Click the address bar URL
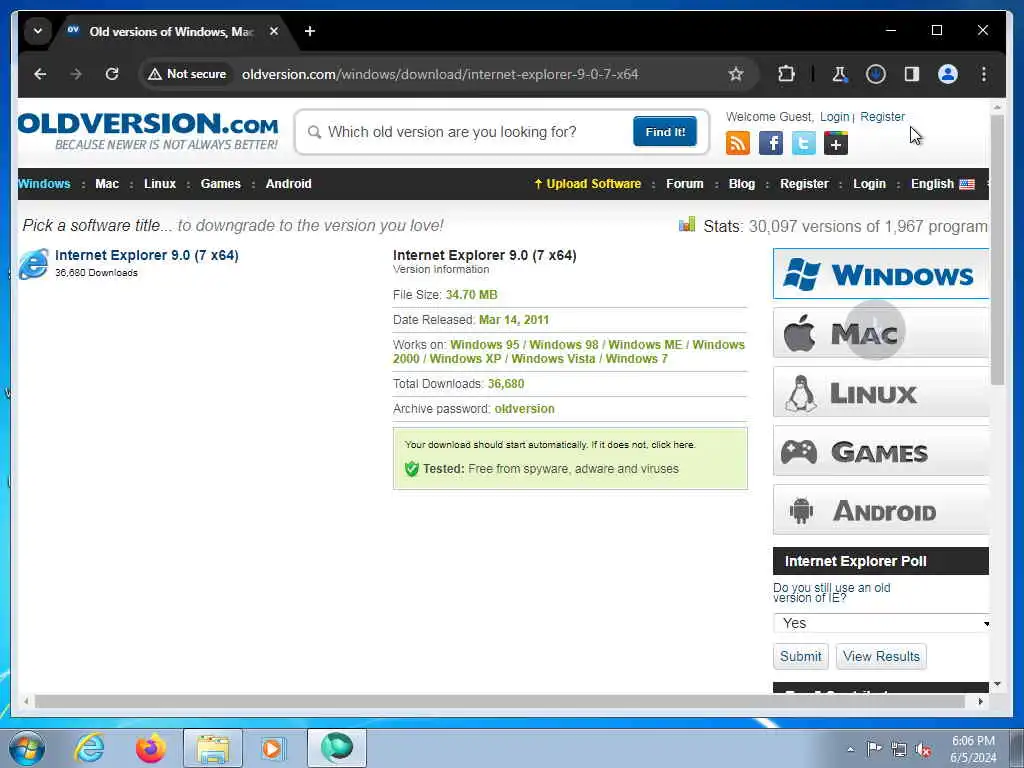This screenshot has width=1024, height=768. pos(440,74)
